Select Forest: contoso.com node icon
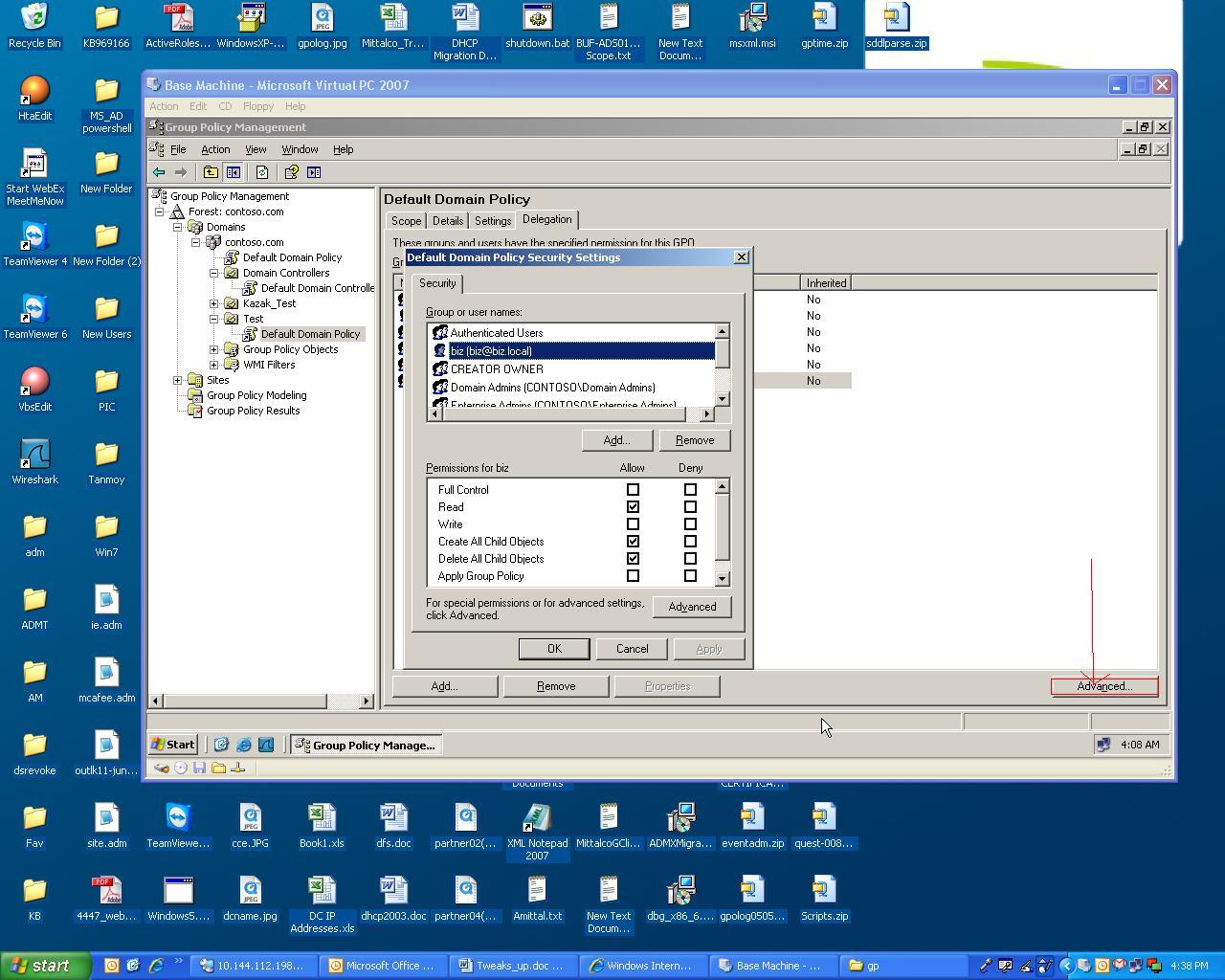 177,212
